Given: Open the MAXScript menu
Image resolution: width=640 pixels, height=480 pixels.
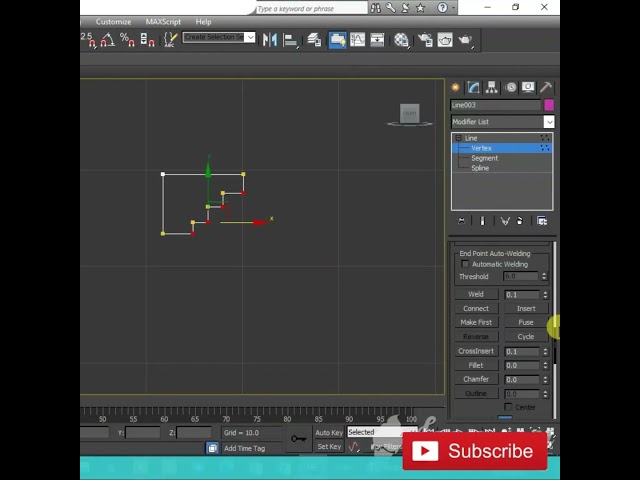Looking at the screenshot, I should click(163, 22).
